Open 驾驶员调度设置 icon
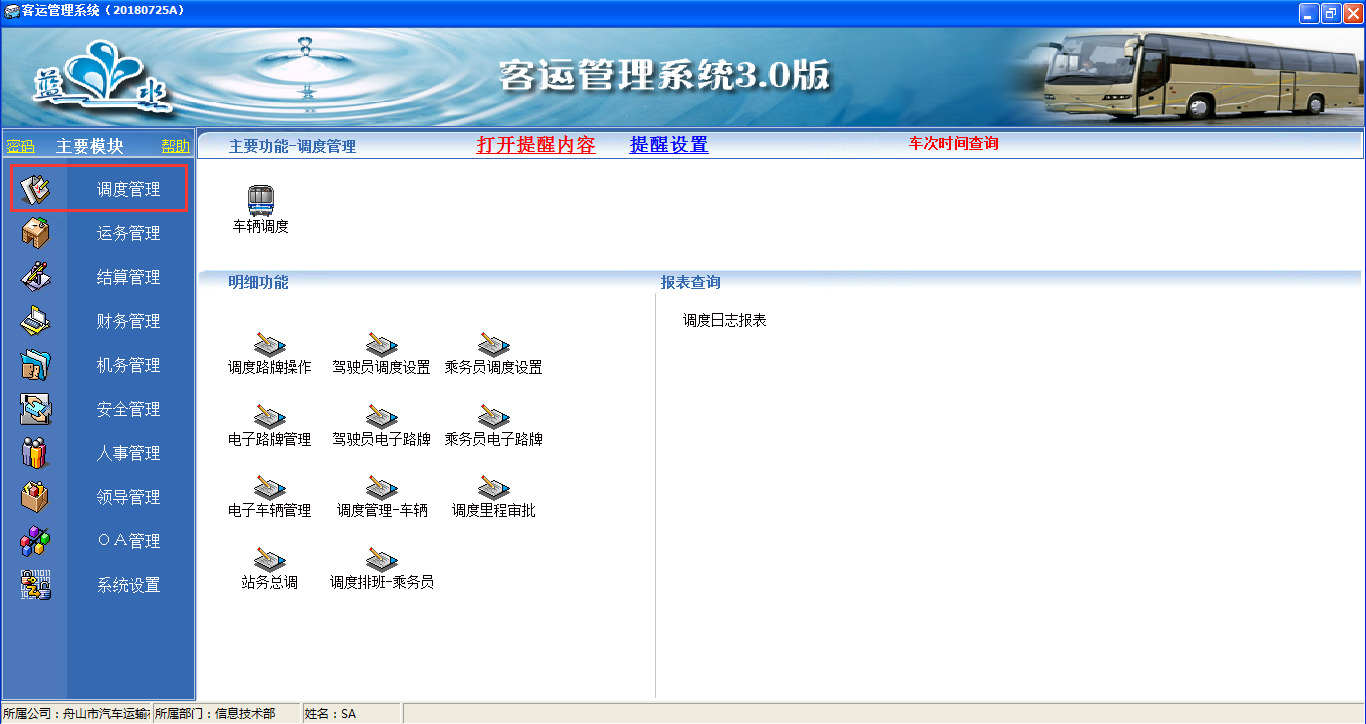The width and height of the screenshot is (1366, 724). click(x=382, y=345)
